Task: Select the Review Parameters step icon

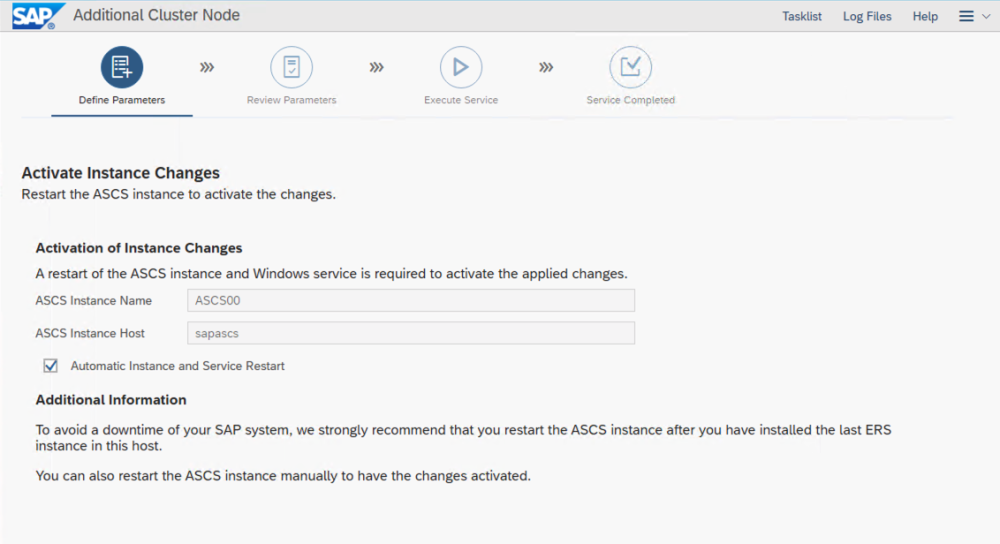Action: tap(291, 67)
